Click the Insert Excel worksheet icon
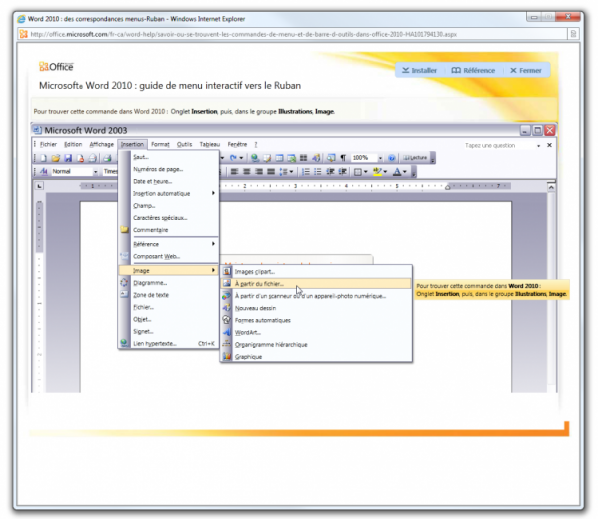The height and width of the screenshot is (519, 598). click(x=291, y=157)
